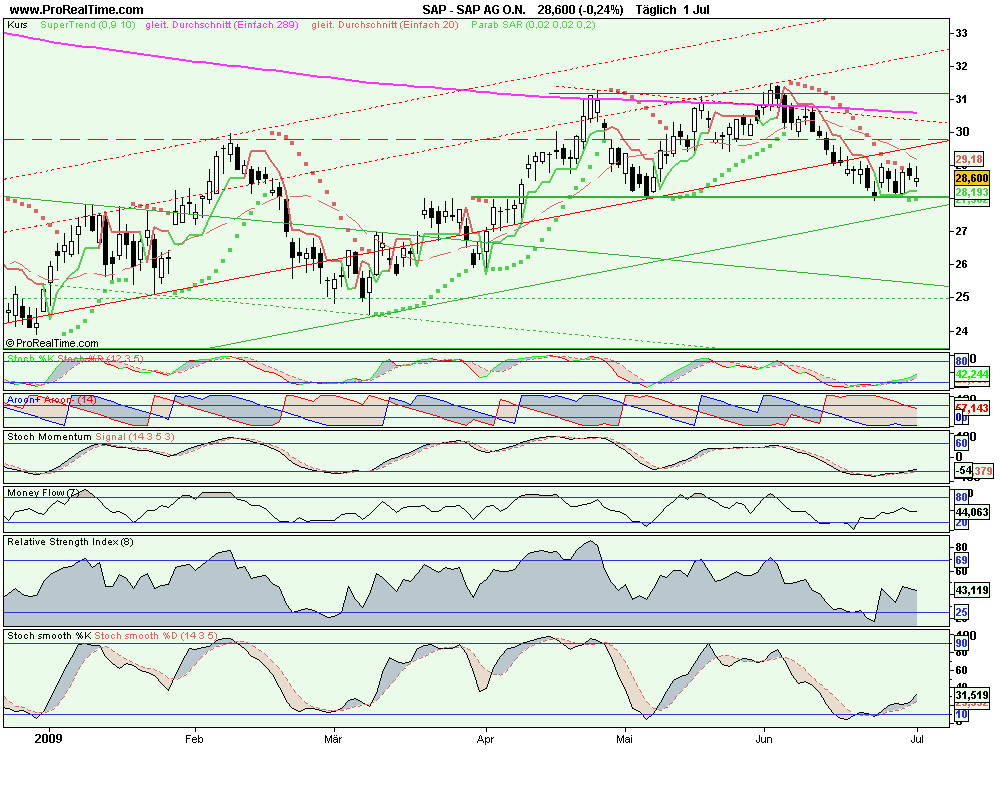Click 'gleit. Durchschnitt (Einfach 20)' legend entry
Screen dimensions: 1000x800
385,25
